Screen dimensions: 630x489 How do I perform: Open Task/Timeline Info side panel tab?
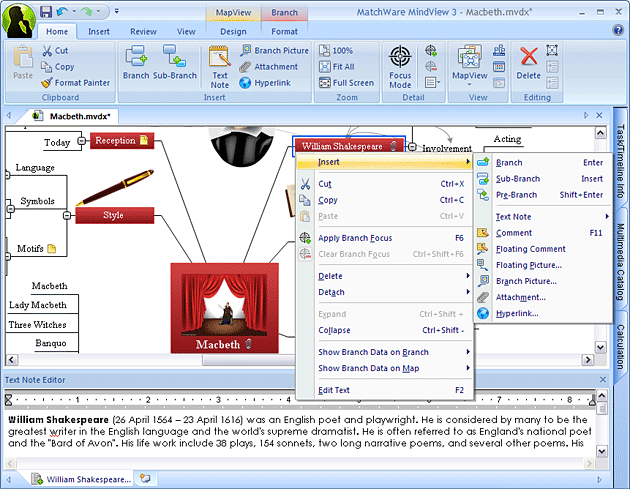621,161
